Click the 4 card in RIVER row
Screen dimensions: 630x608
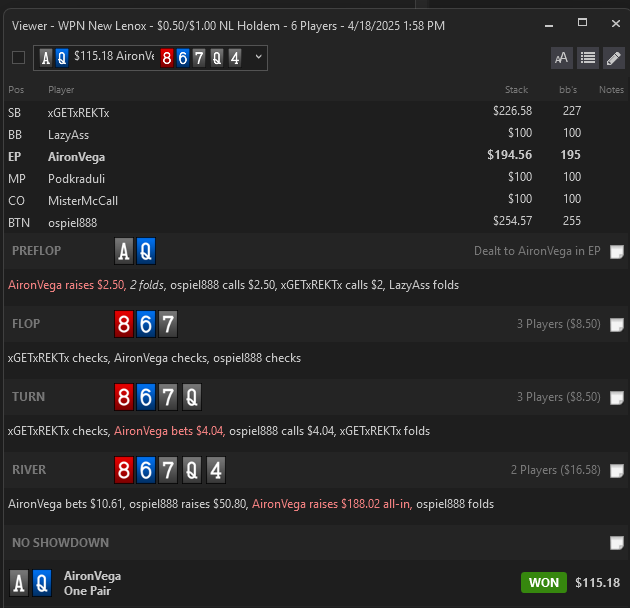[x=216, y=470]
